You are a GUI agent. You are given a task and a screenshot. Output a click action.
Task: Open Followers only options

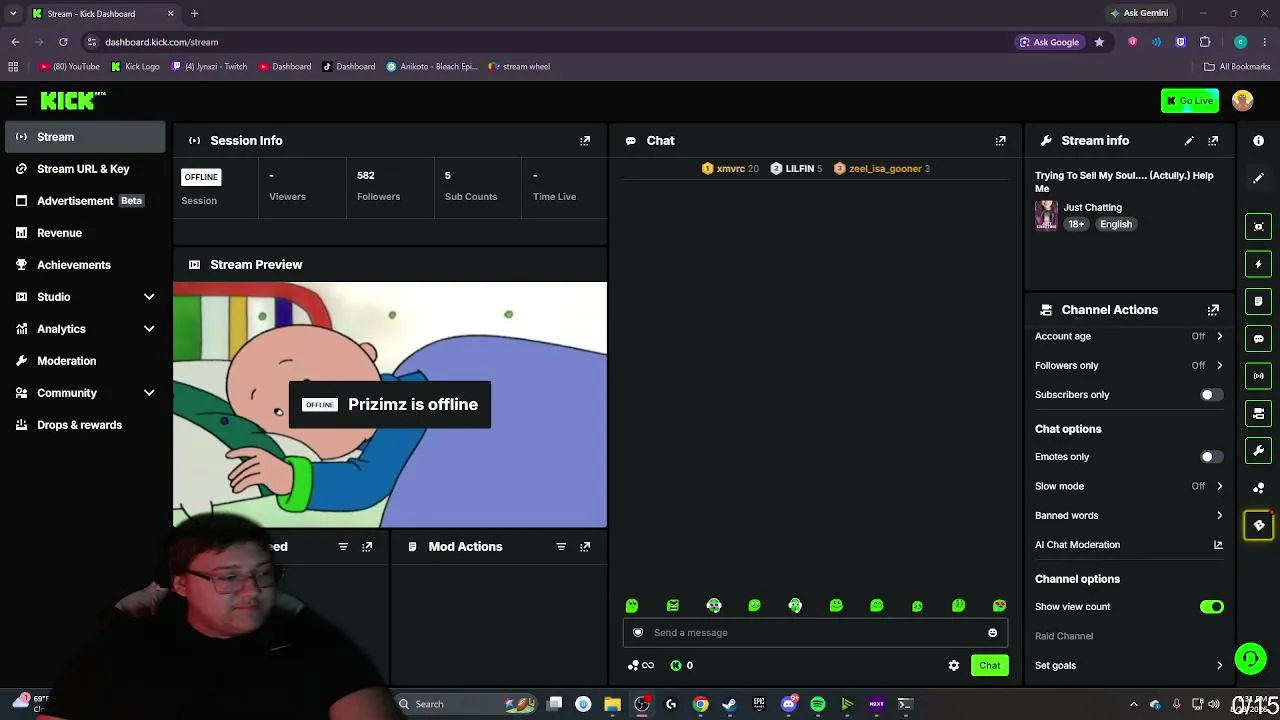(x=1129, y=366)
